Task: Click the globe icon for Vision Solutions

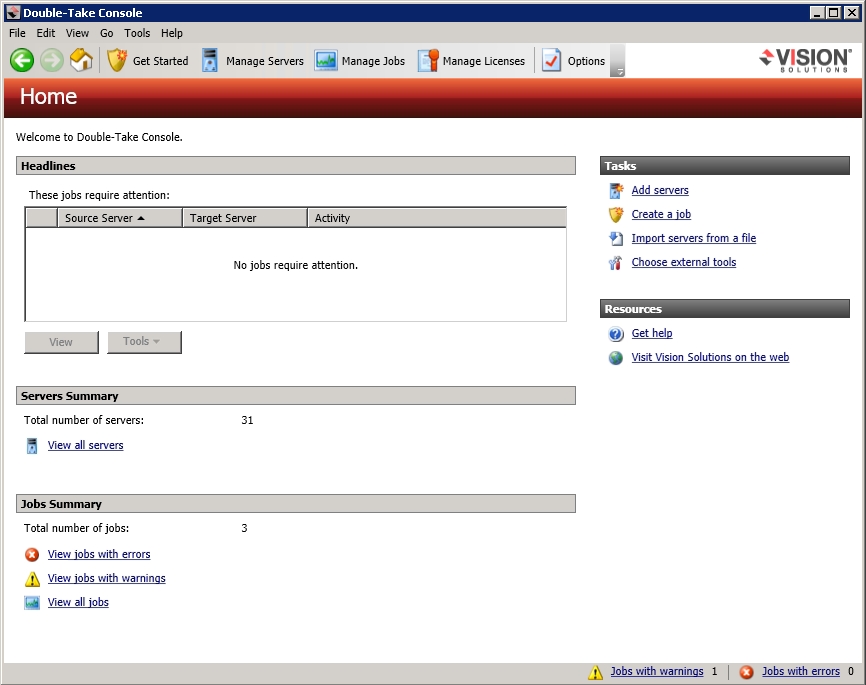Action: click(616, 358)
